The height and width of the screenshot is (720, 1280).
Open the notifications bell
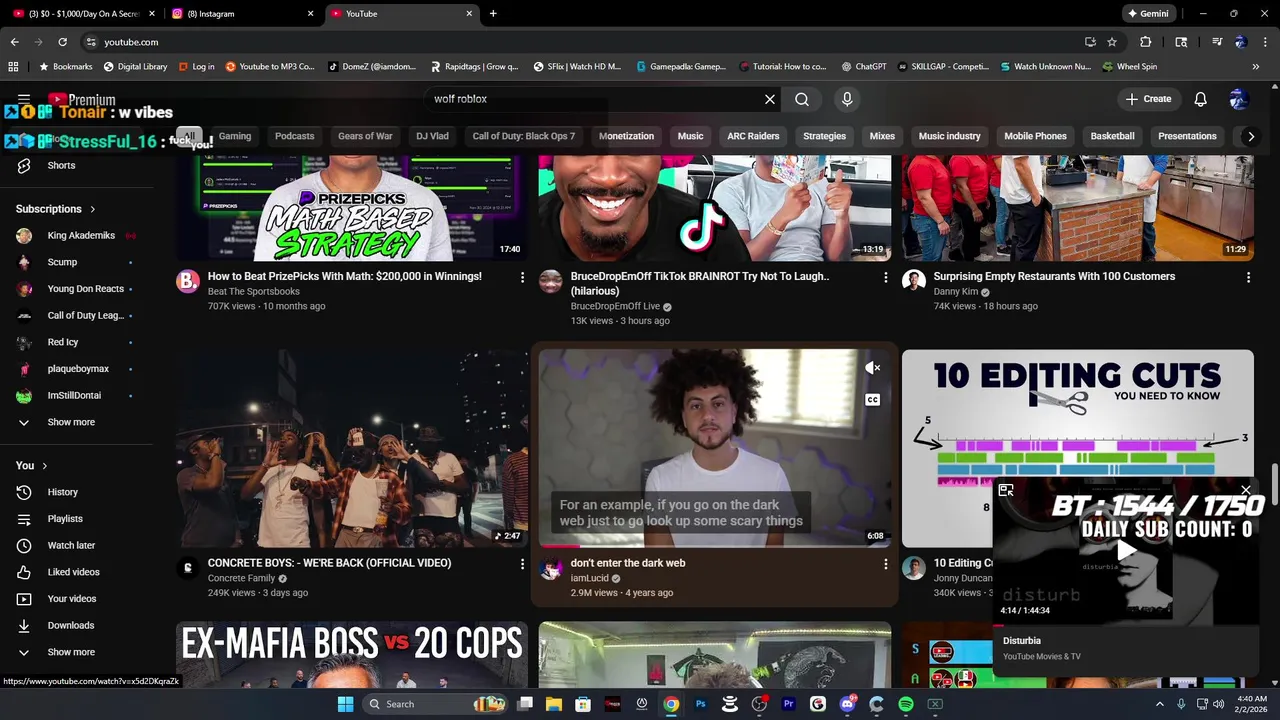tap(1201, 99)
